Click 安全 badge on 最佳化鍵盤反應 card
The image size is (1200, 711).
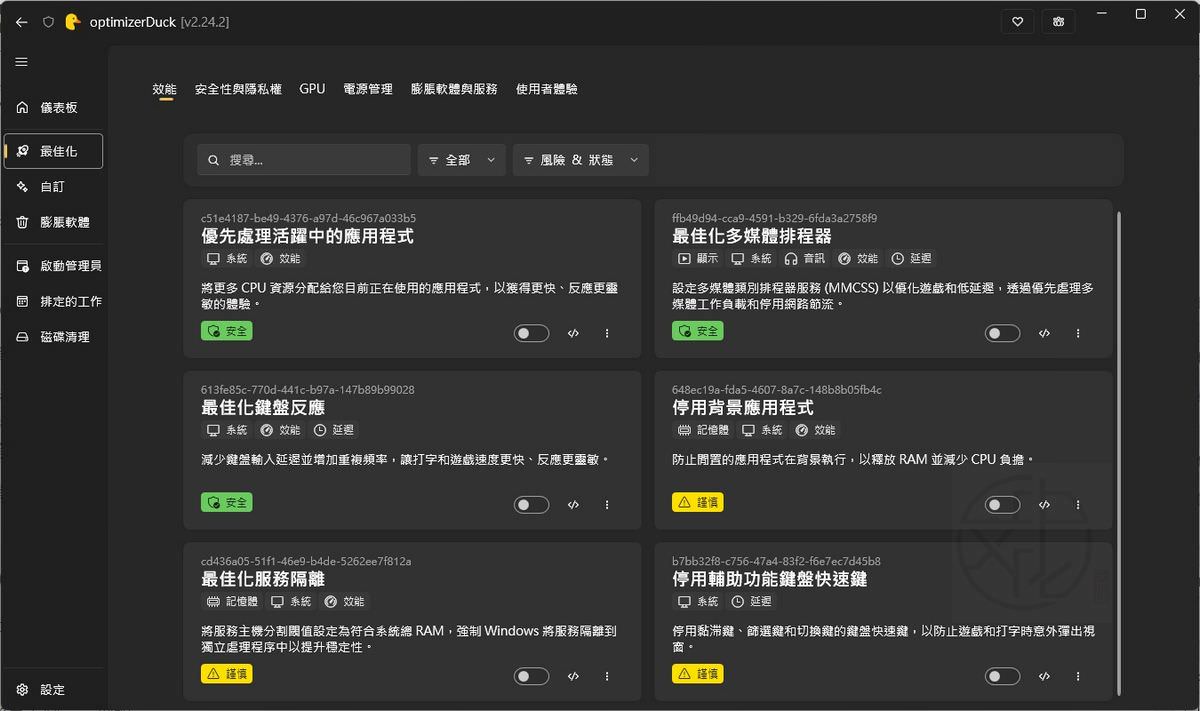[227, 502]
